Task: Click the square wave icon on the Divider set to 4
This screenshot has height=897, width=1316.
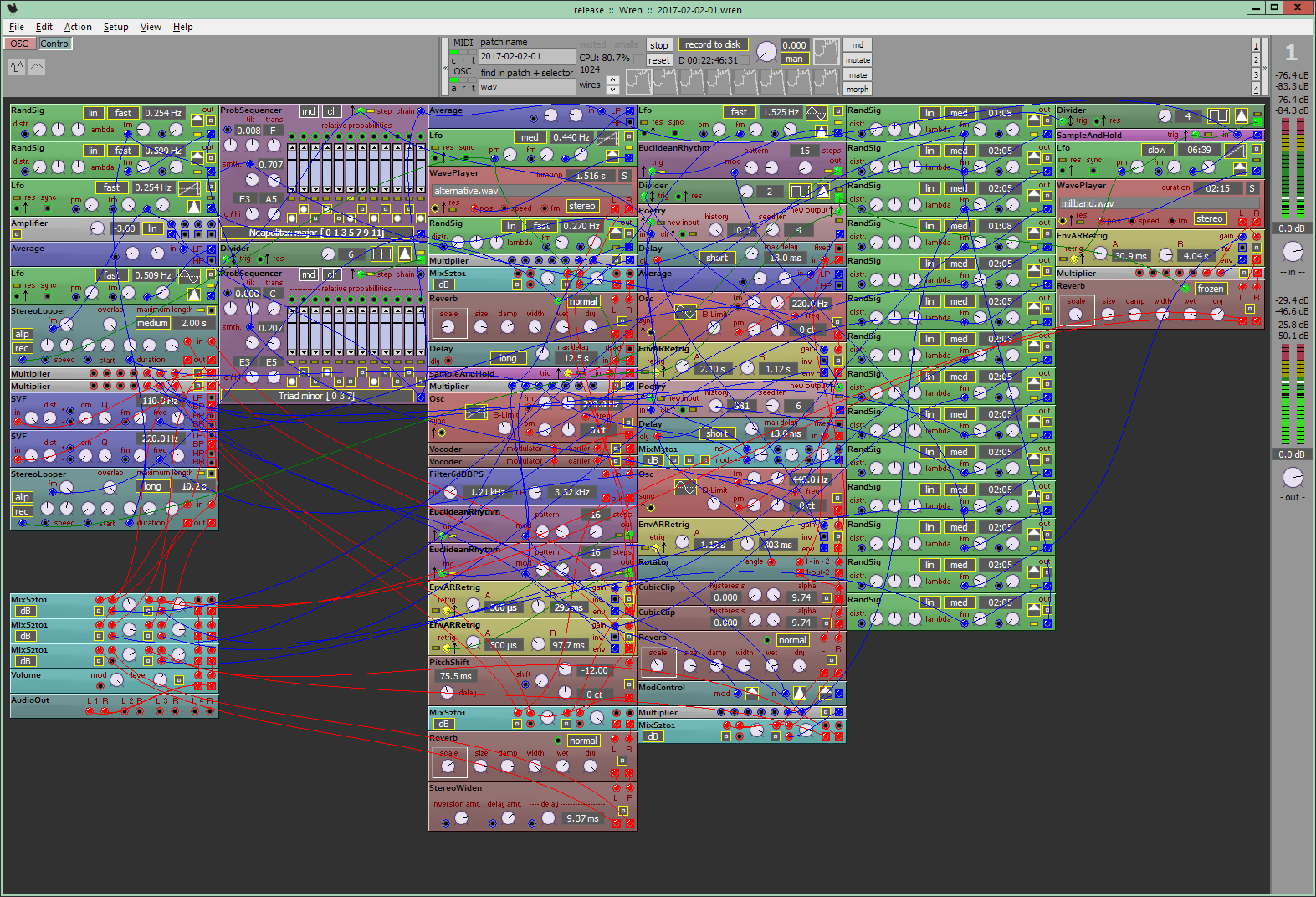Action: pyautogui.click(x=1218, y=115)
